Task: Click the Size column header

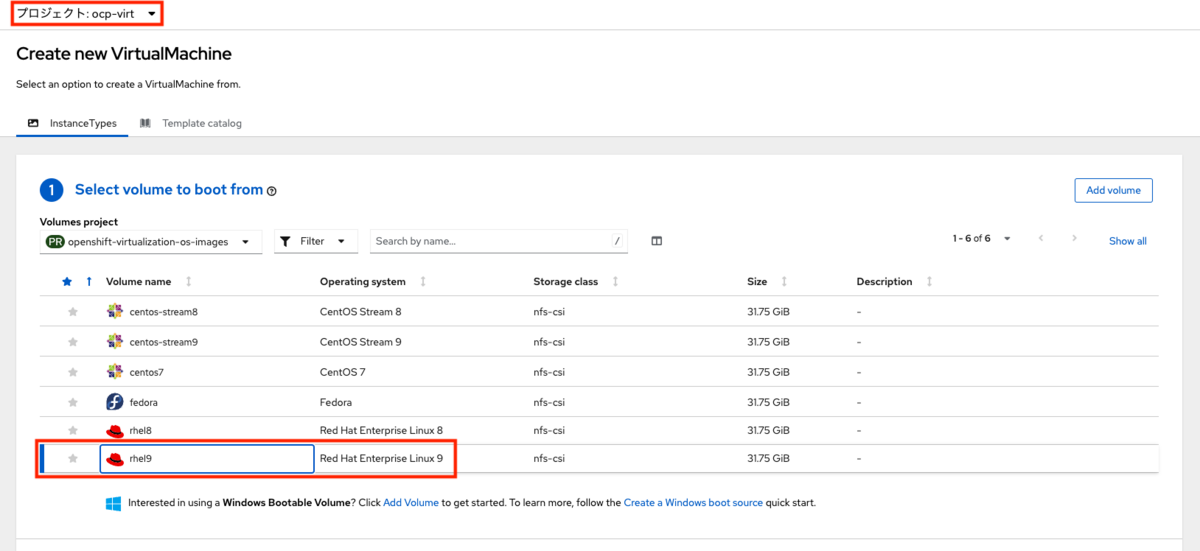Action: [x=757, y=282]
